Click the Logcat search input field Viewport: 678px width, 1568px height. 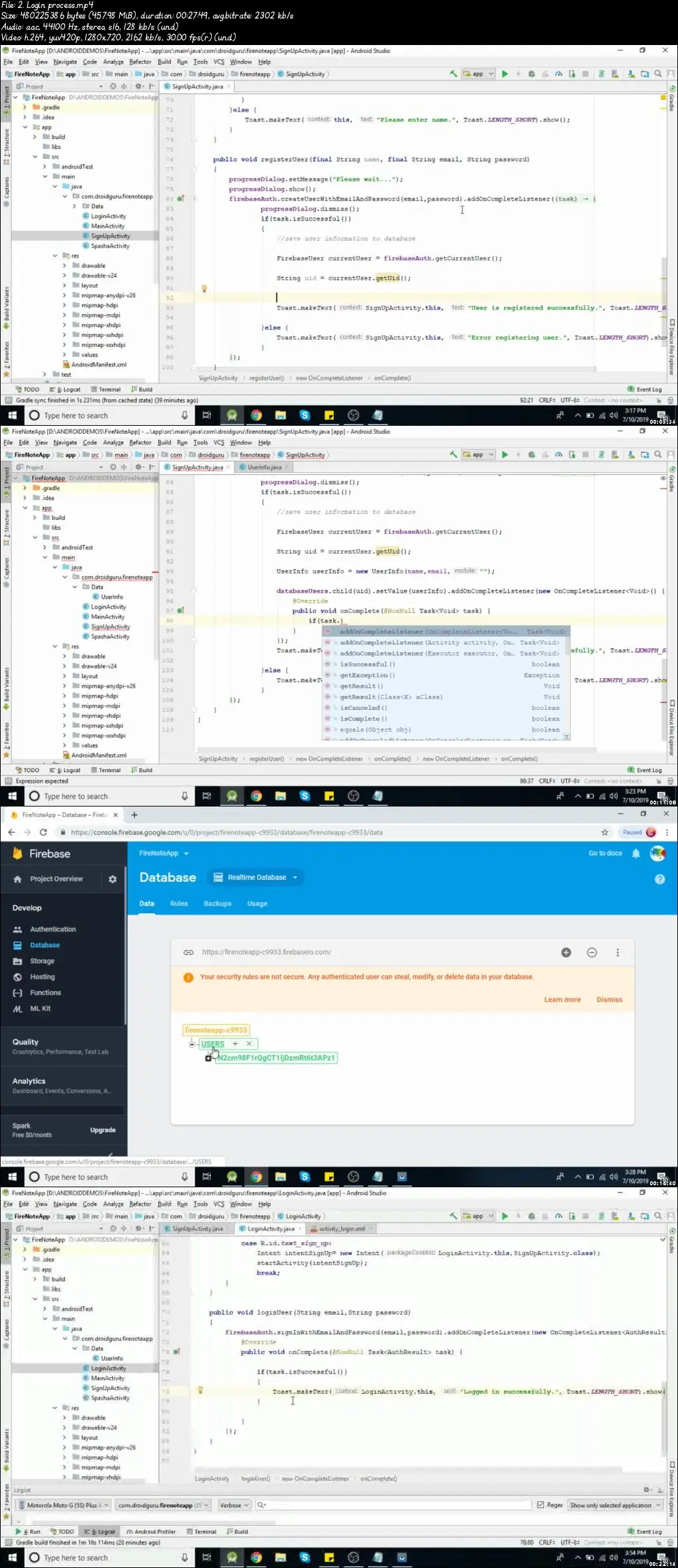[x=394, y=1505]
